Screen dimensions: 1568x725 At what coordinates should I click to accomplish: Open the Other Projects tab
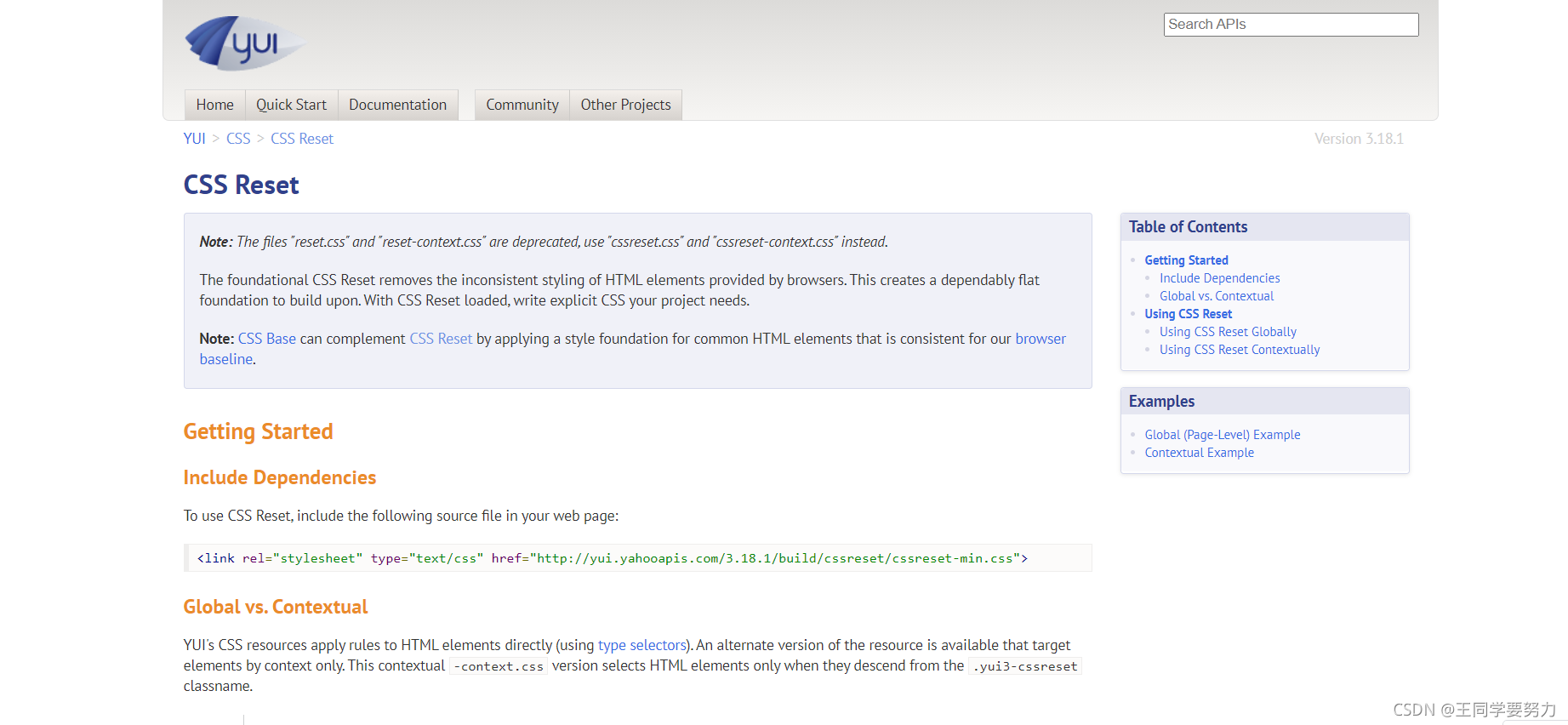click(625, 105)
